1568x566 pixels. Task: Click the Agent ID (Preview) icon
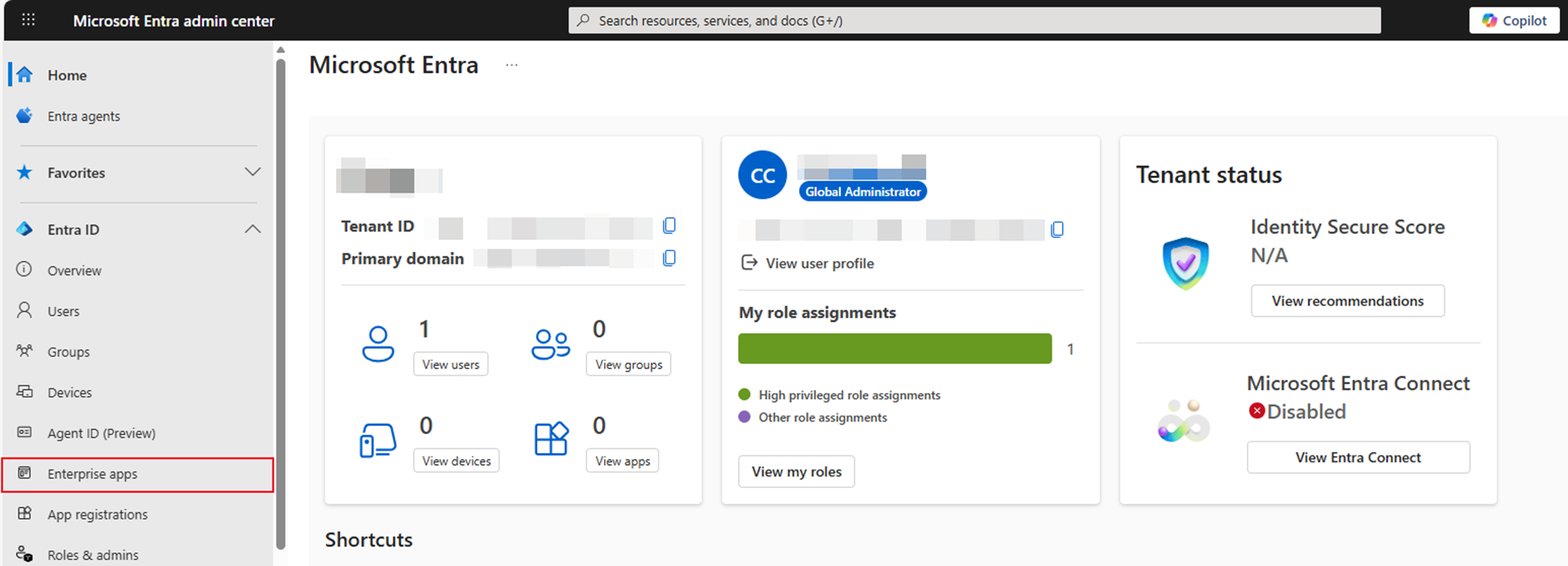(24, 432)
